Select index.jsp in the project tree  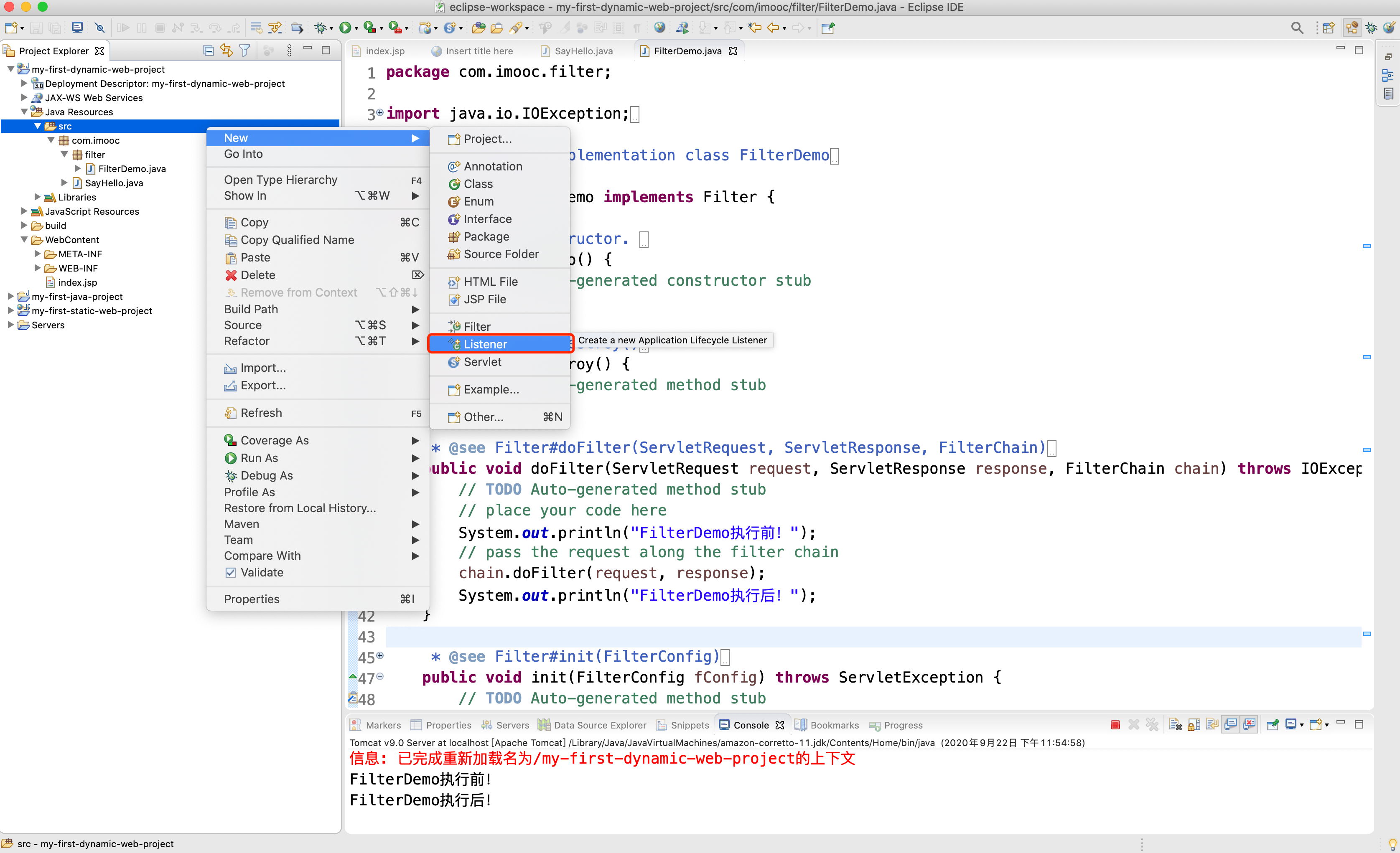77,282
